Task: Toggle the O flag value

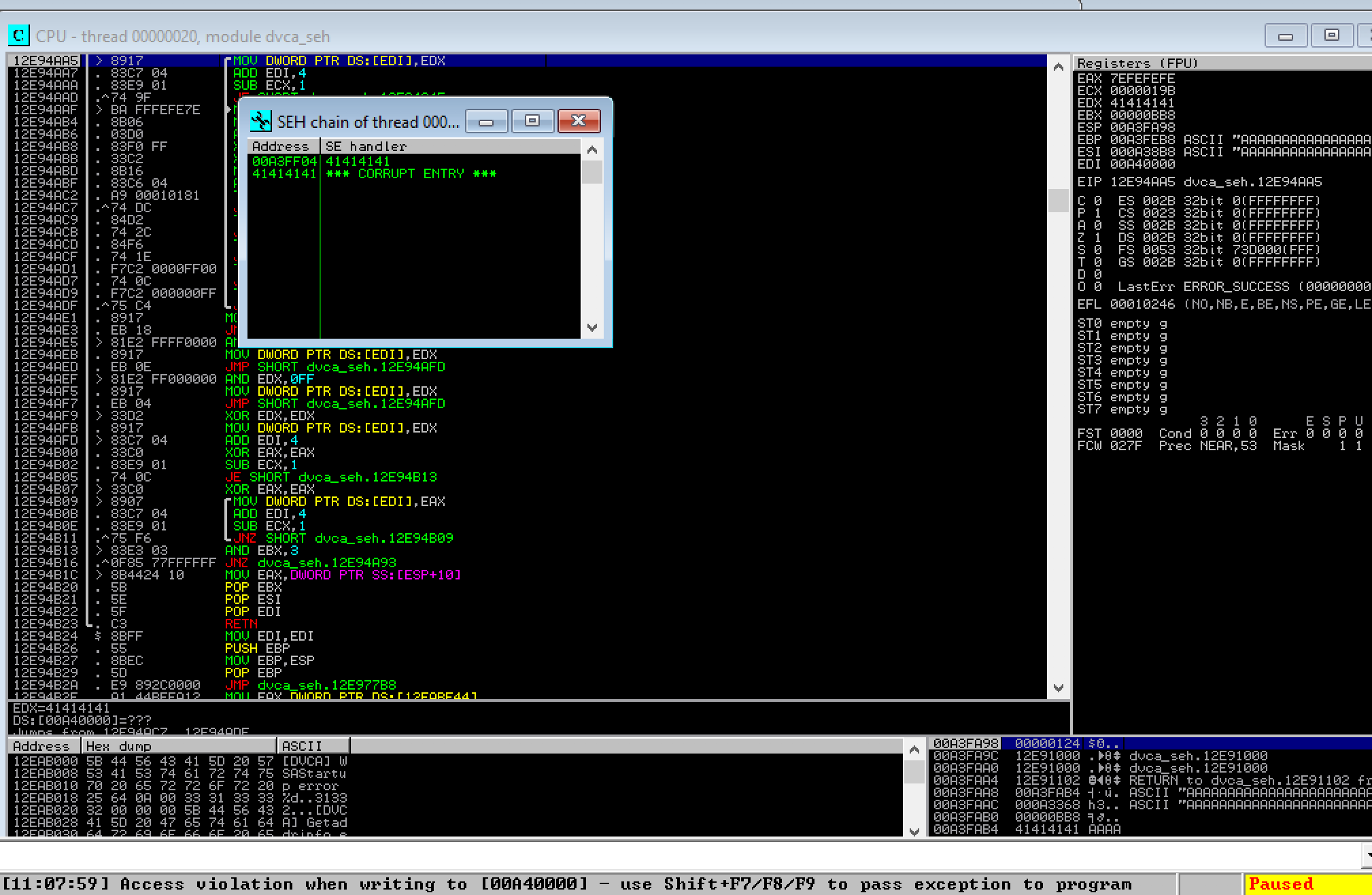Action: pos(1098,286)
